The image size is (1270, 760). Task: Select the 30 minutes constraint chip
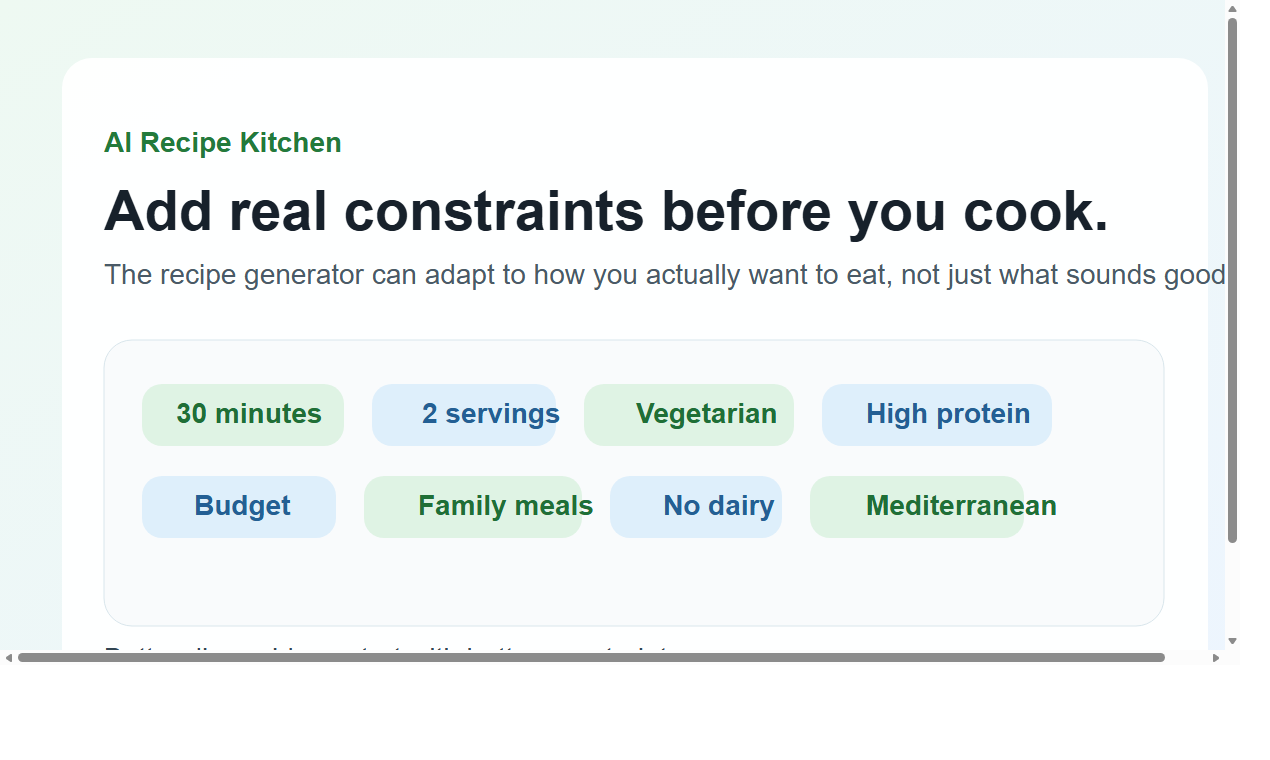pyautogui.click(x=242, y=414)
